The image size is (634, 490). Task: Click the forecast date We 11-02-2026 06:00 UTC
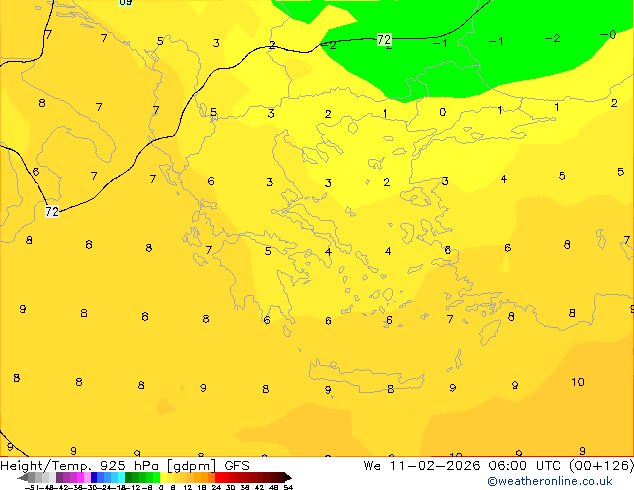coord(462,466)
